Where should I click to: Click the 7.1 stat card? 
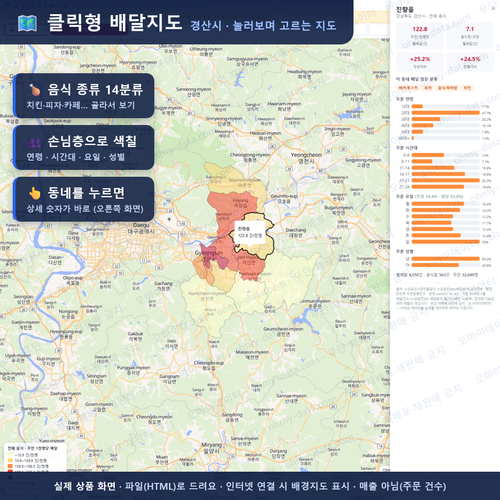click(470, 36)
